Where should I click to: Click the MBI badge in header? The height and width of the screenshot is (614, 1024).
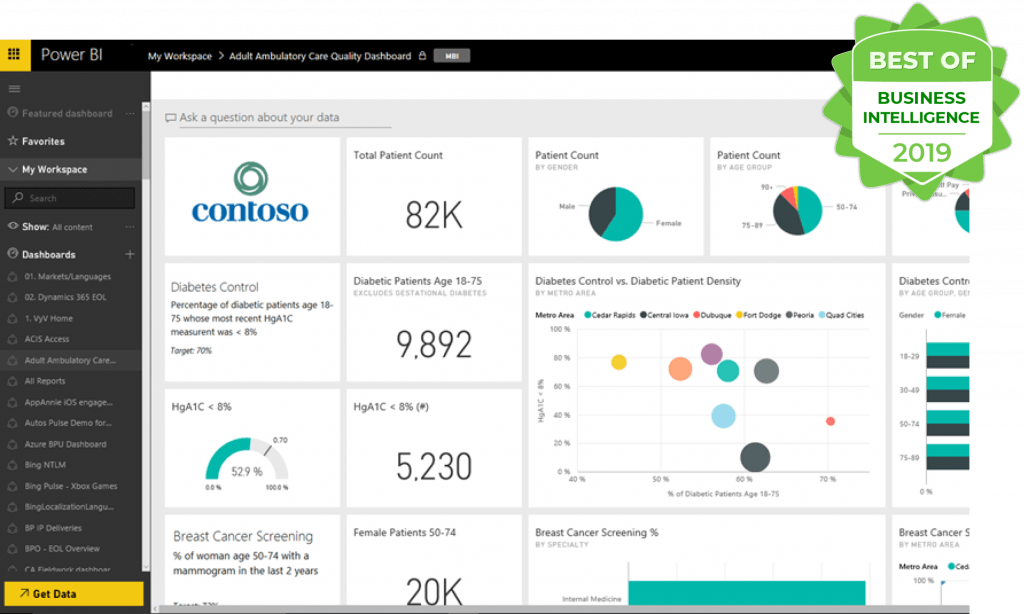click(452, 56)
